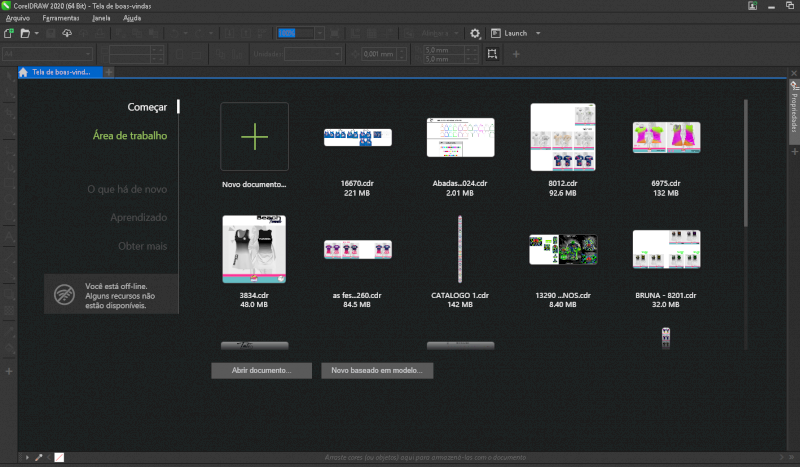Open the 3834.cdr thumbnail
Image resolution: width=800 pixels, height=467 pixels.
[254, 248]
